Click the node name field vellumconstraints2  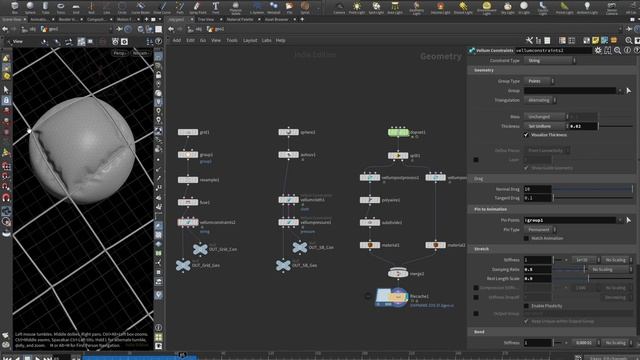click(553, 50)
